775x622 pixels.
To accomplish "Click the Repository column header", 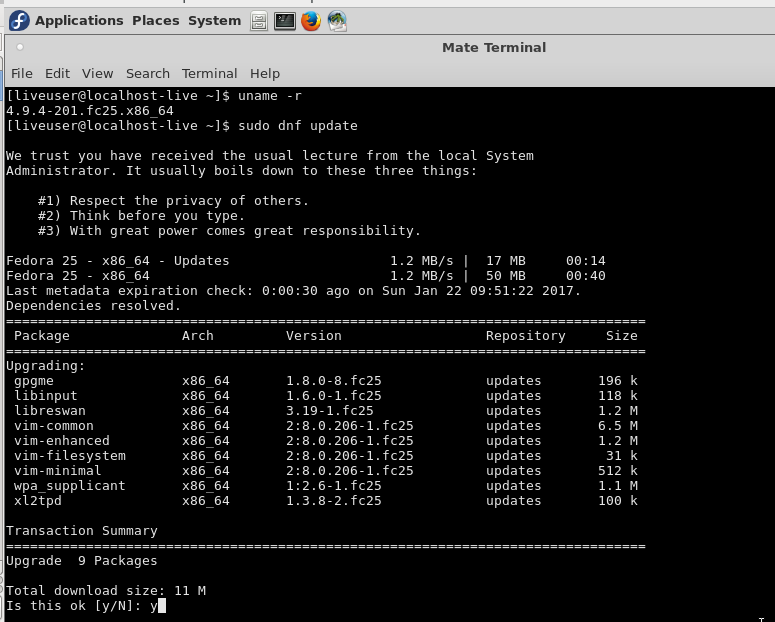I will 525,336.
